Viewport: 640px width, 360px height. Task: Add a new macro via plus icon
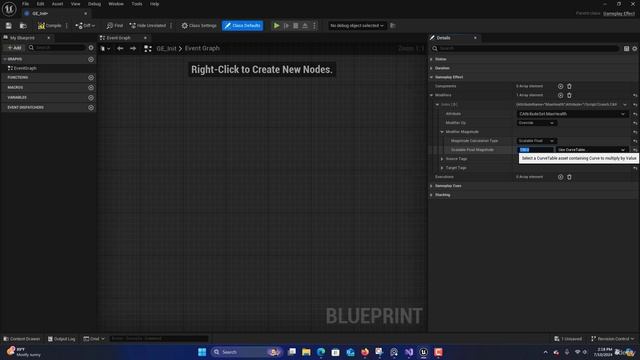point(91,87)
